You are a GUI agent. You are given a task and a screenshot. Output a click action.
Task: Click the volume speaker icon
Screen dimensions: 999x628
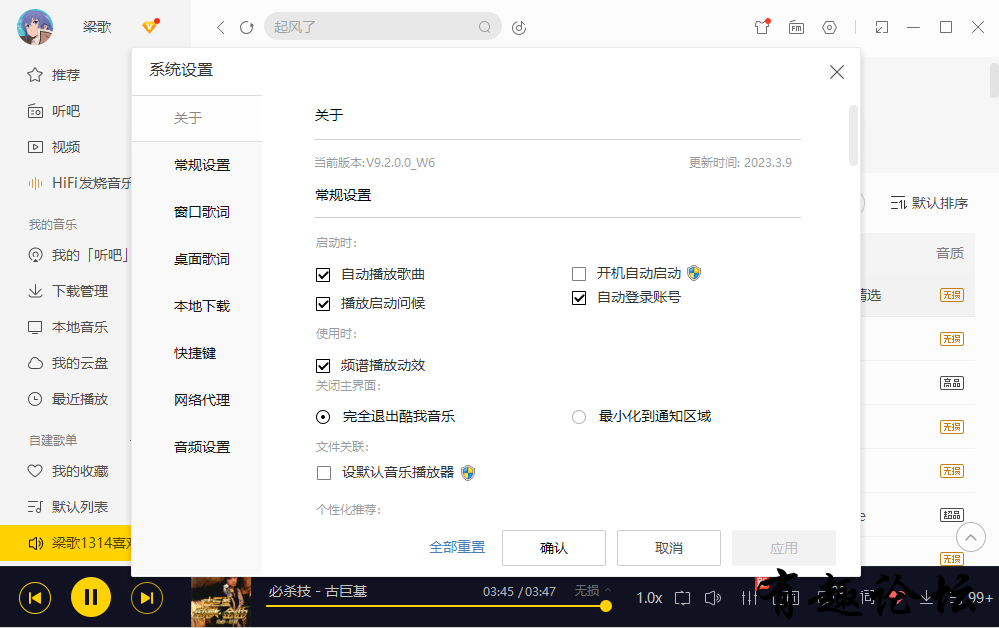coord(712,598)
